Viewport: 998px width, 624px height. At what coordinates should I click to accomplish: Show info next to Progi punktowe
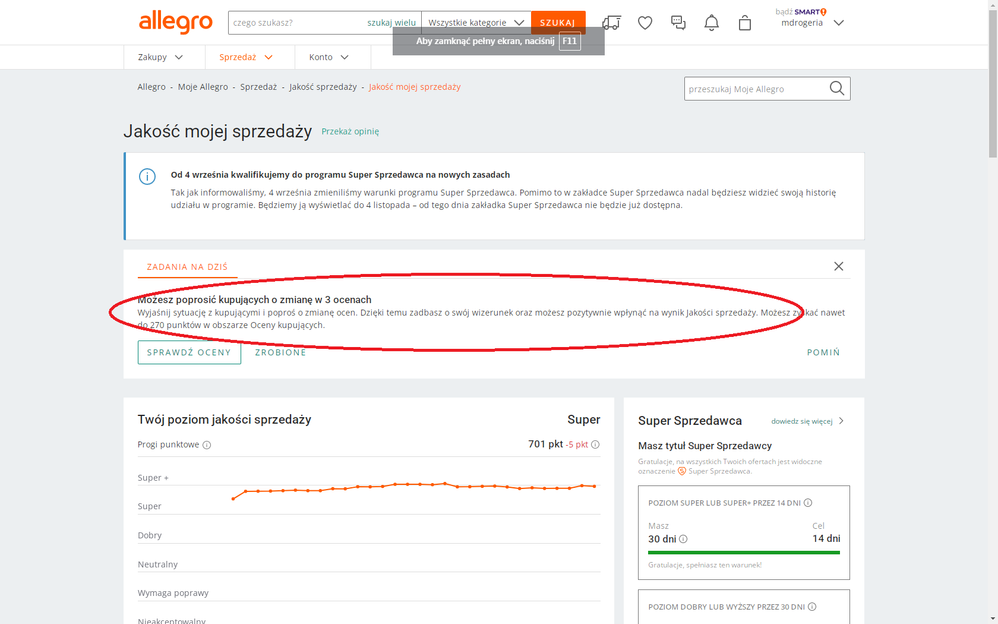[207, 445]
